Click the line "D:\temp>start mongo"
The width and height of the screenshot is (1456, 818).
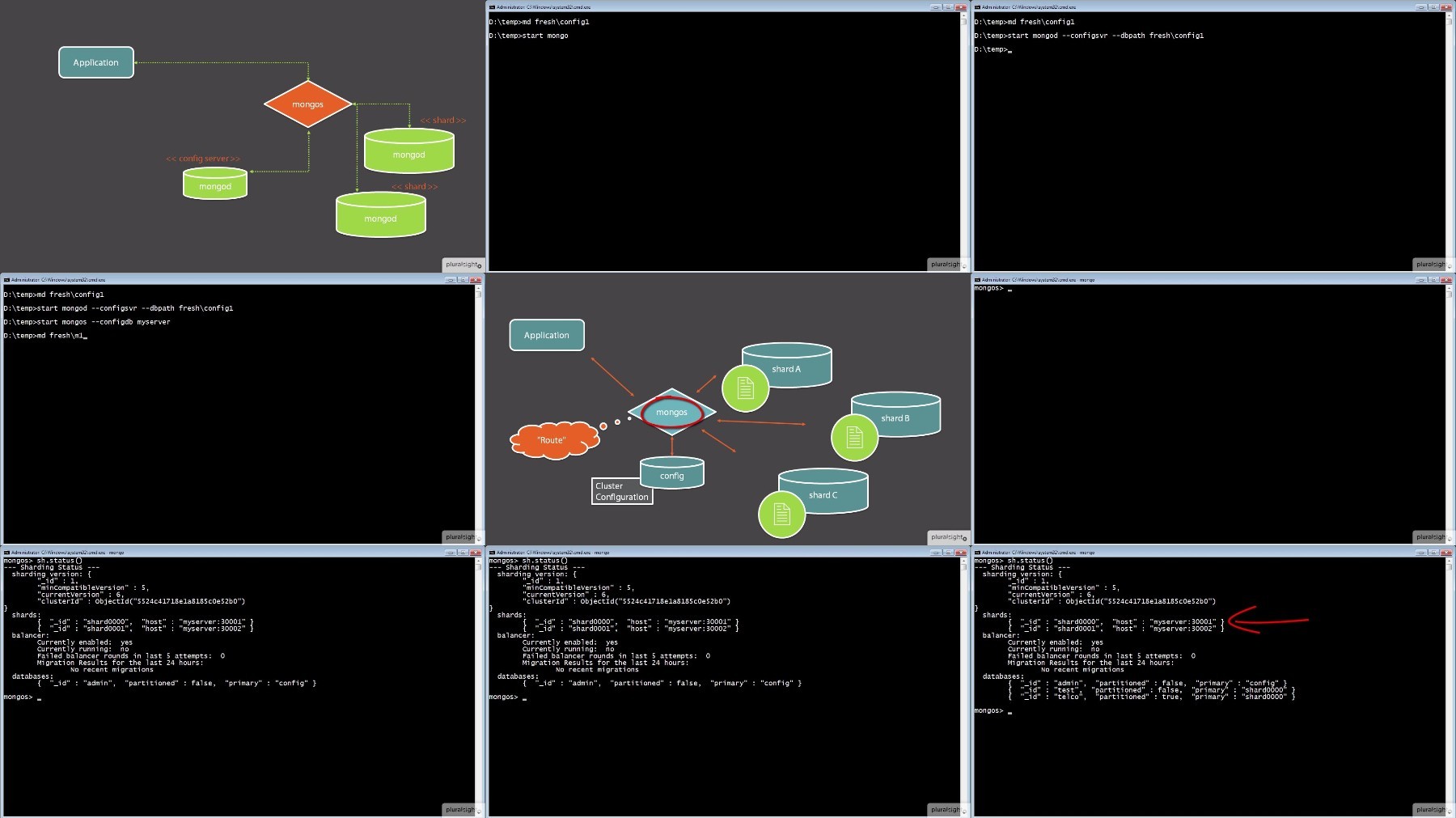click(529, 36)
